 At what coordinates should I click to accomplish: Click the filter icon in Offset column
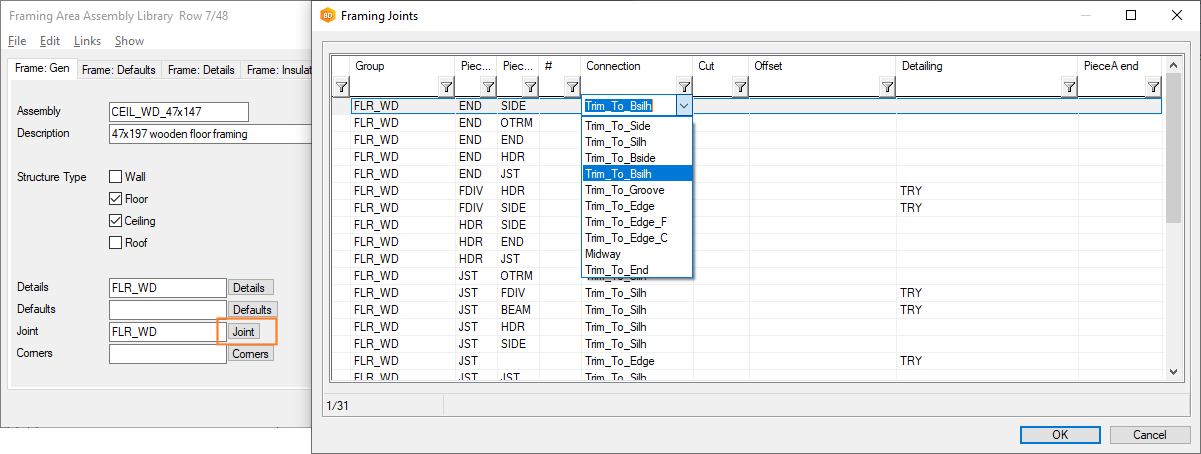[x=886, y=88]
